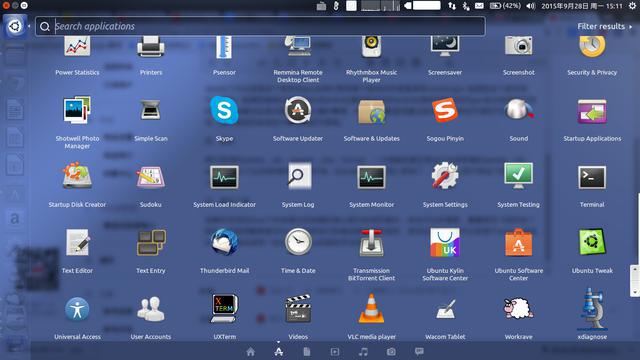Open the volume indicator menu
The image size is (640, 360).
(530, 6)
